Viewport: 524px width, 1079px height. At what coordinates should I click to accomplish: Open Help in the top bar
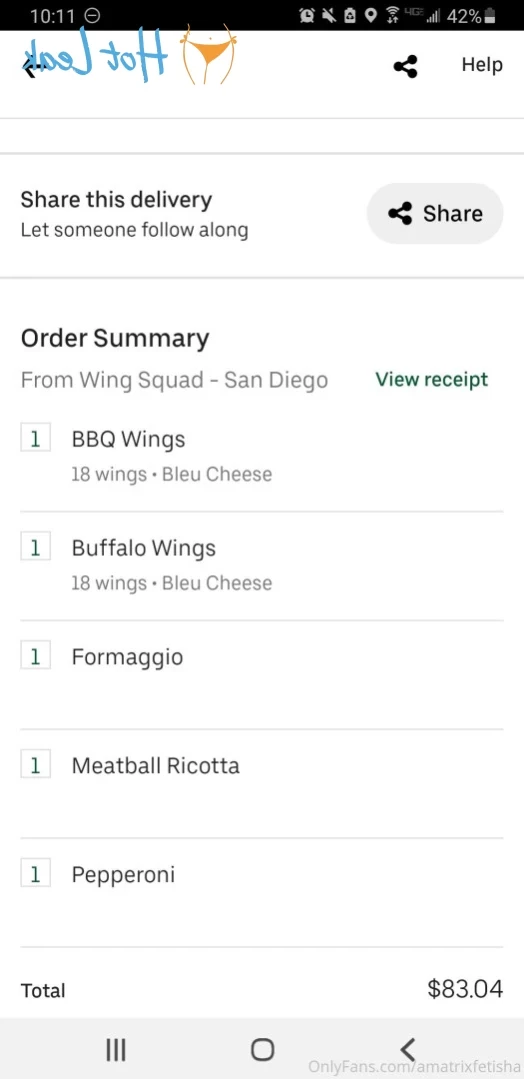pos(482,65)
